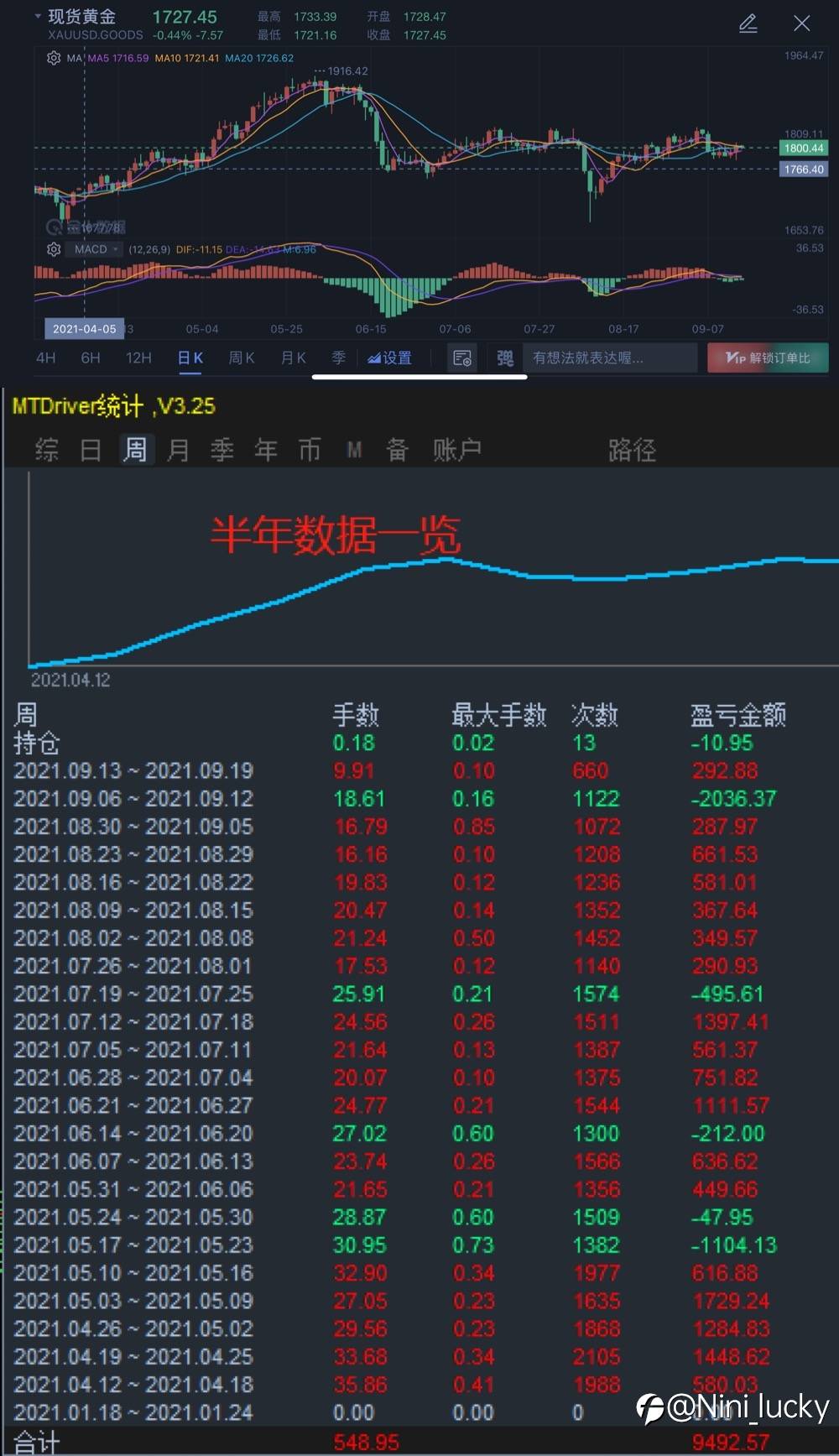
Task: Close the gold chart with X icon
Action: point(802,23)
